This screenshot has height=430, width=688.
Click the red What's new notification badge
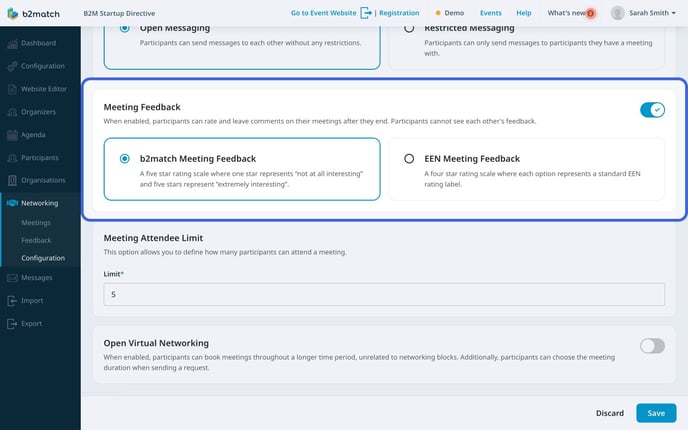[x=591, y=14]
